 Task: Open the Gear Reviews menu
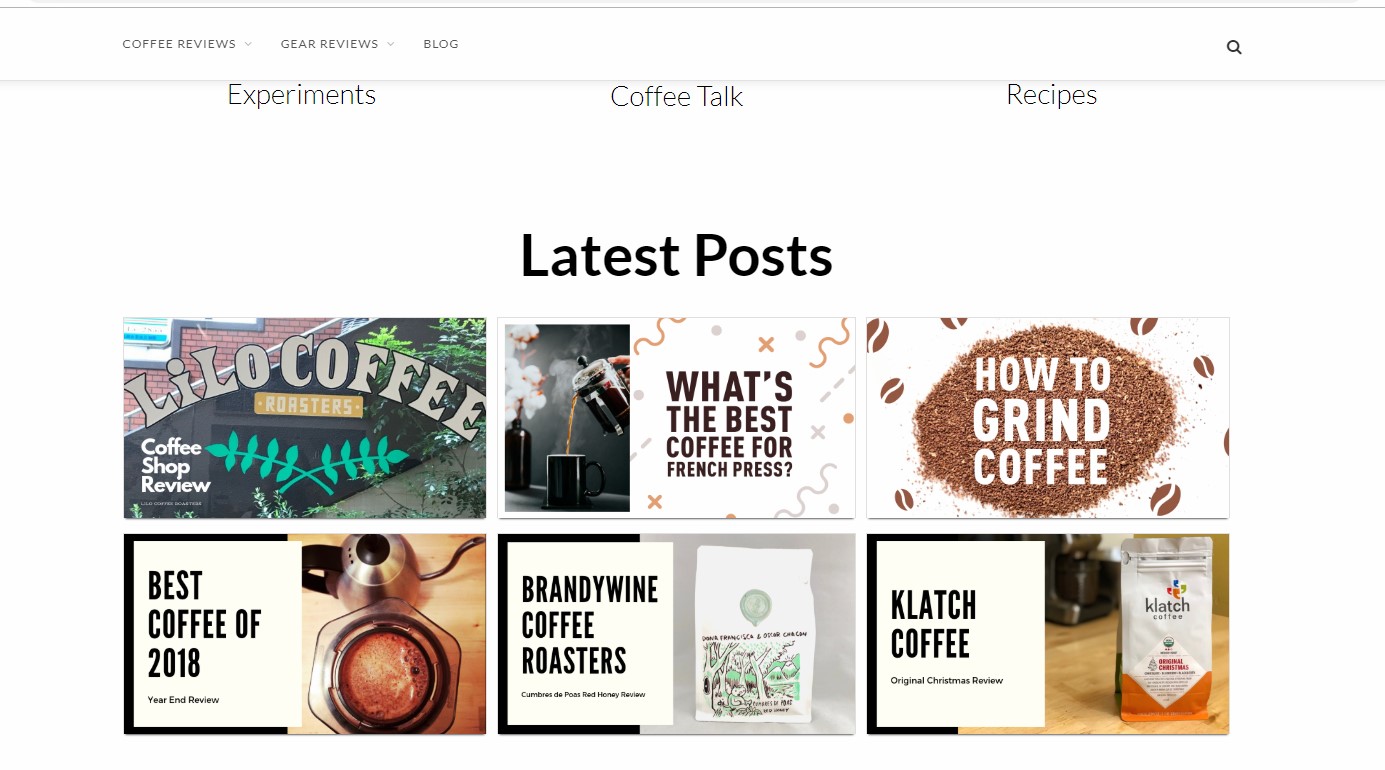(x=329, y=44)
